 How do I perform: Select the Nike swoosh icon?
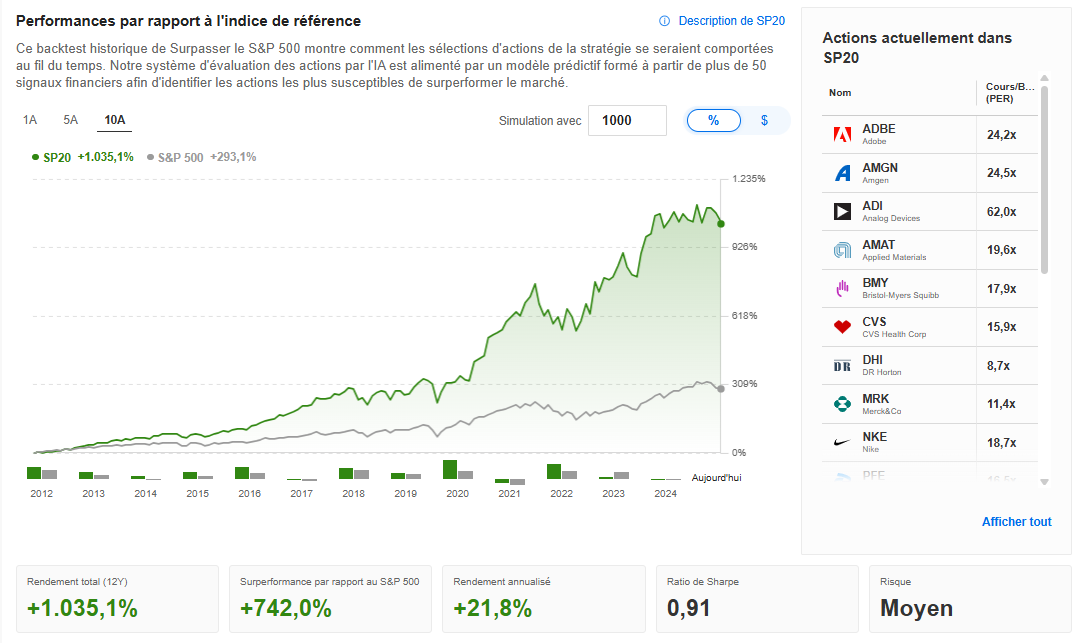pos(842,442)
